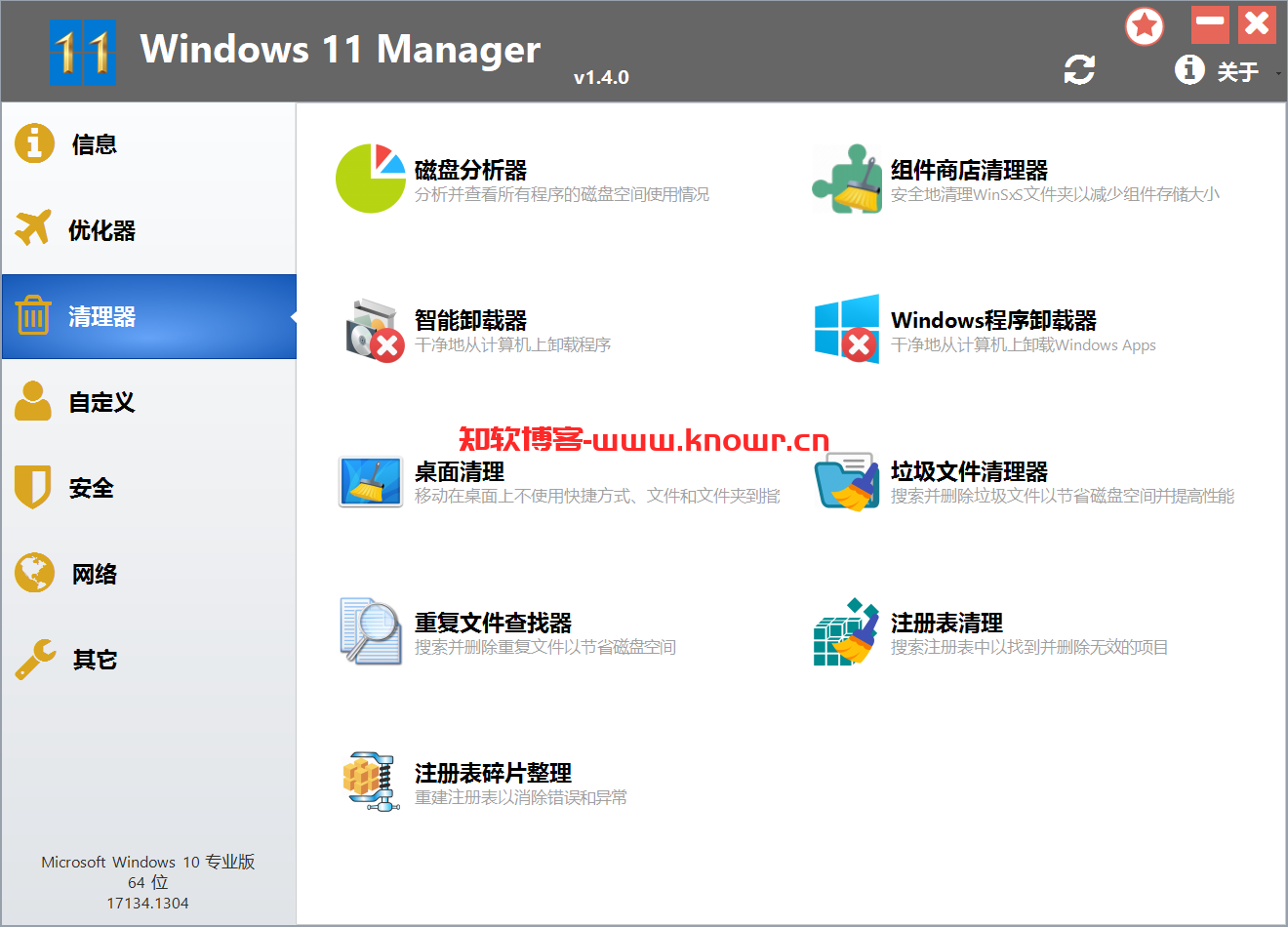Click the 清理器 trash can icon

click(x=33, y=315)
